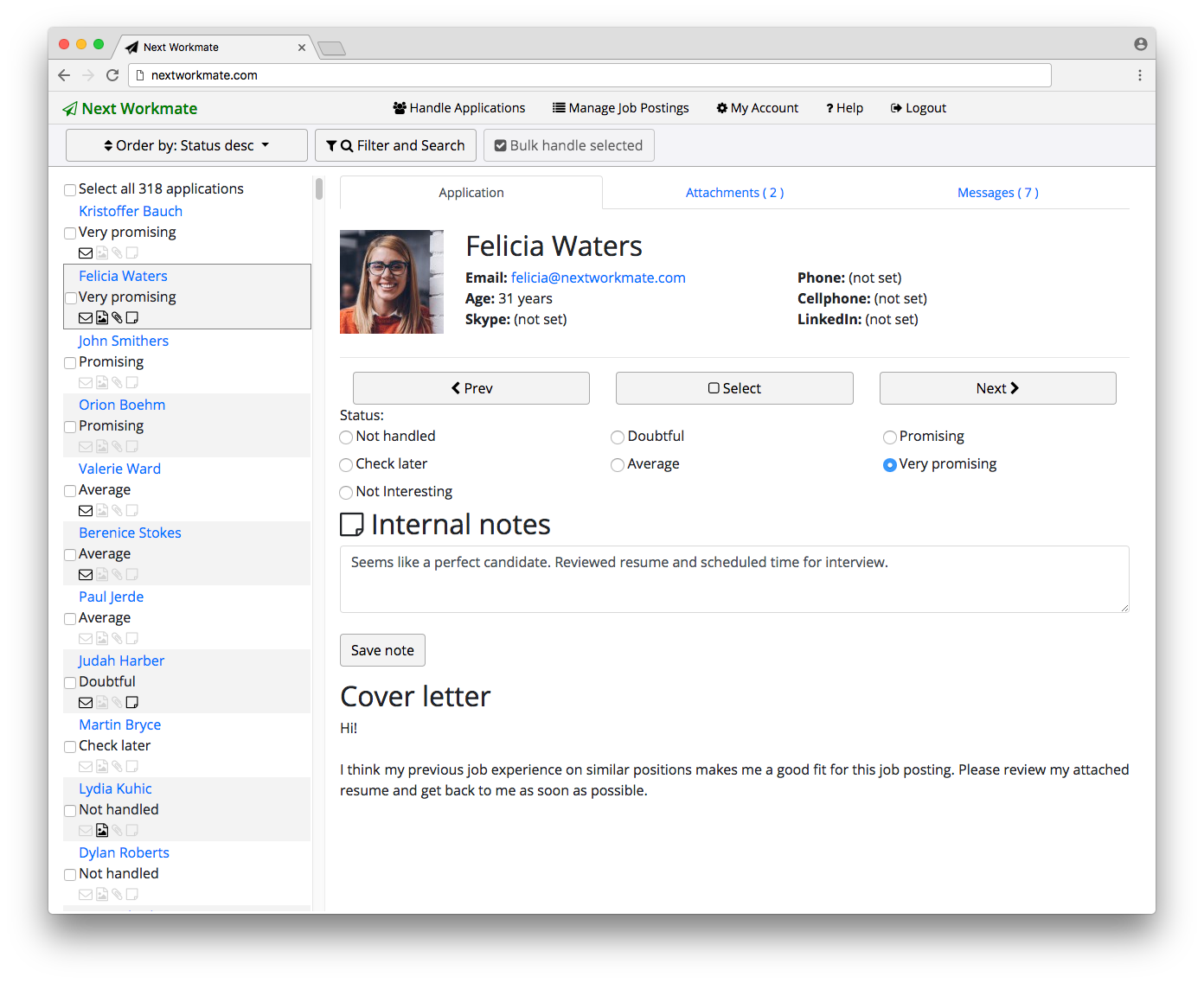Mark status as Not Interesting

tap(346, 493)
